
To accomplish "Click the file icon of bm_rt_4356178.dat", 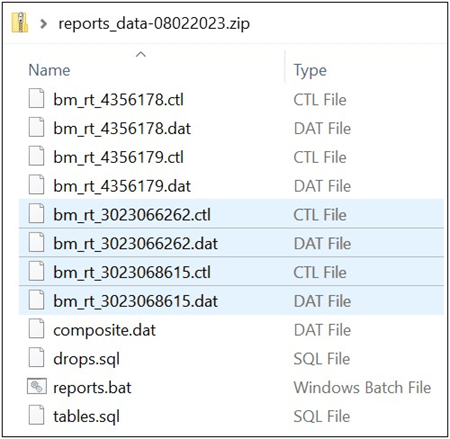I will pos(36,127).
